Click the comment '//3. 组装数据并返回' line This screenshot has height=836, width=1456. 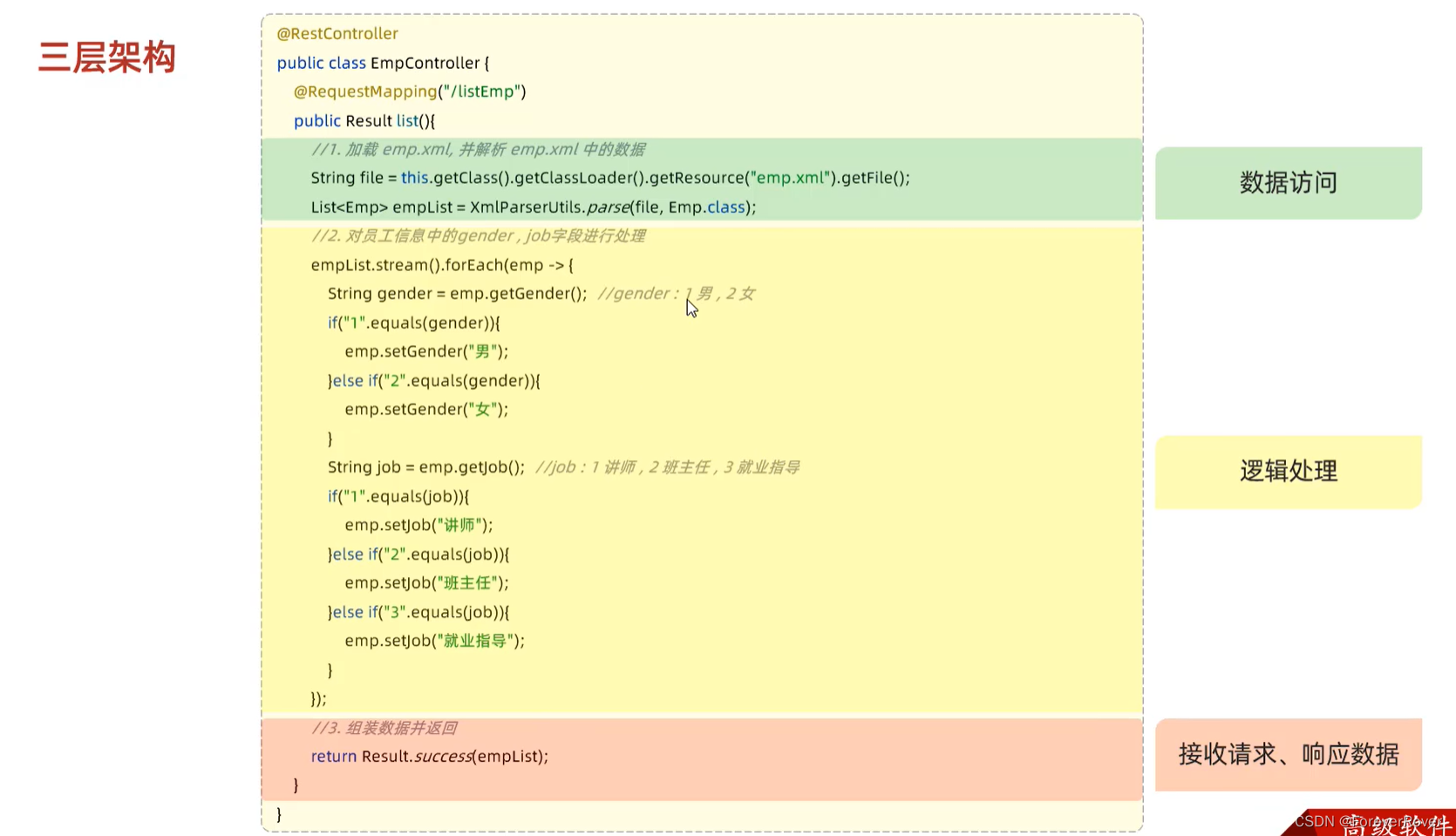pyautogui.click(x=384, y=728)
